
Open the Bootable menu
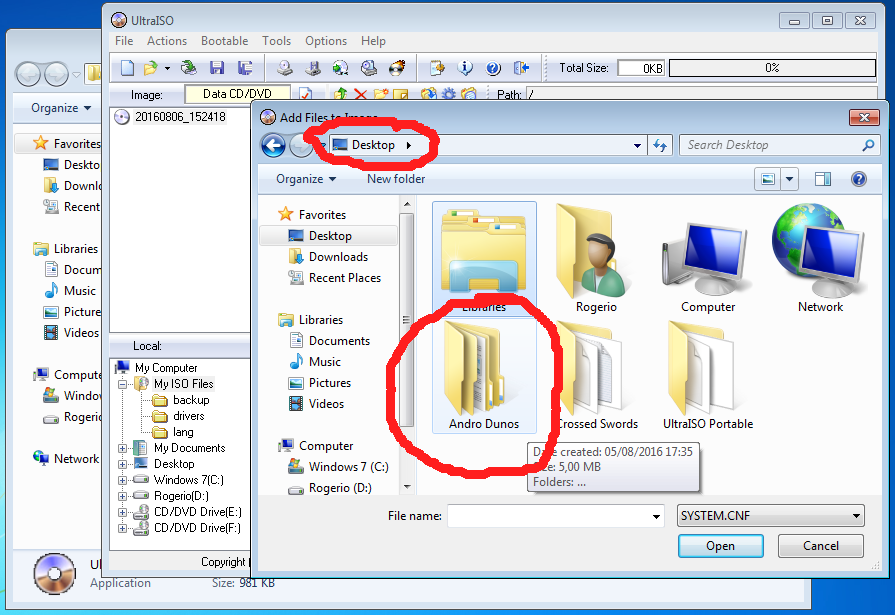click(224, 41)
